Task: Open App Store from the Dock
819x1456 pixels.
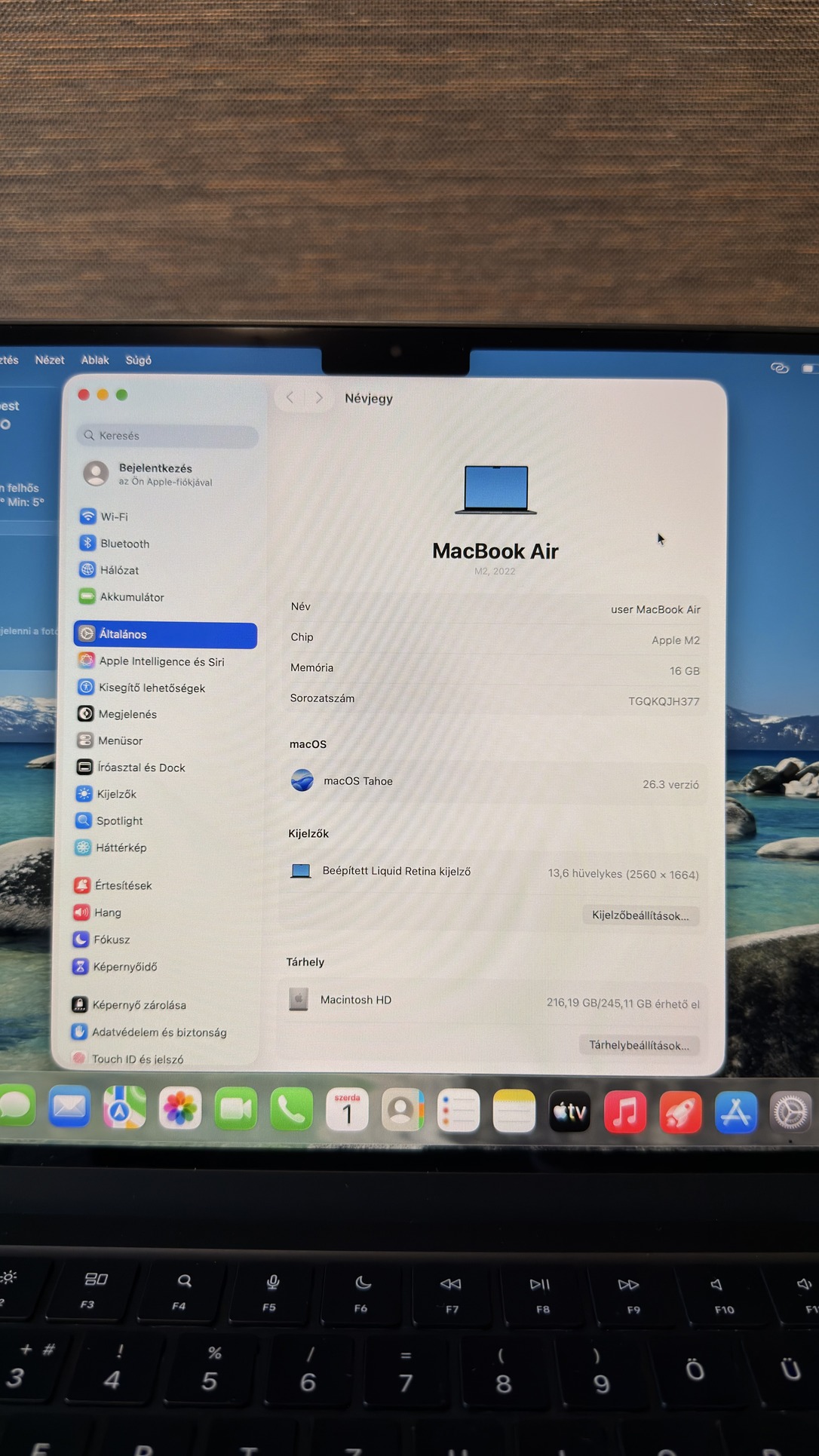Action: tap(736, 1113)
